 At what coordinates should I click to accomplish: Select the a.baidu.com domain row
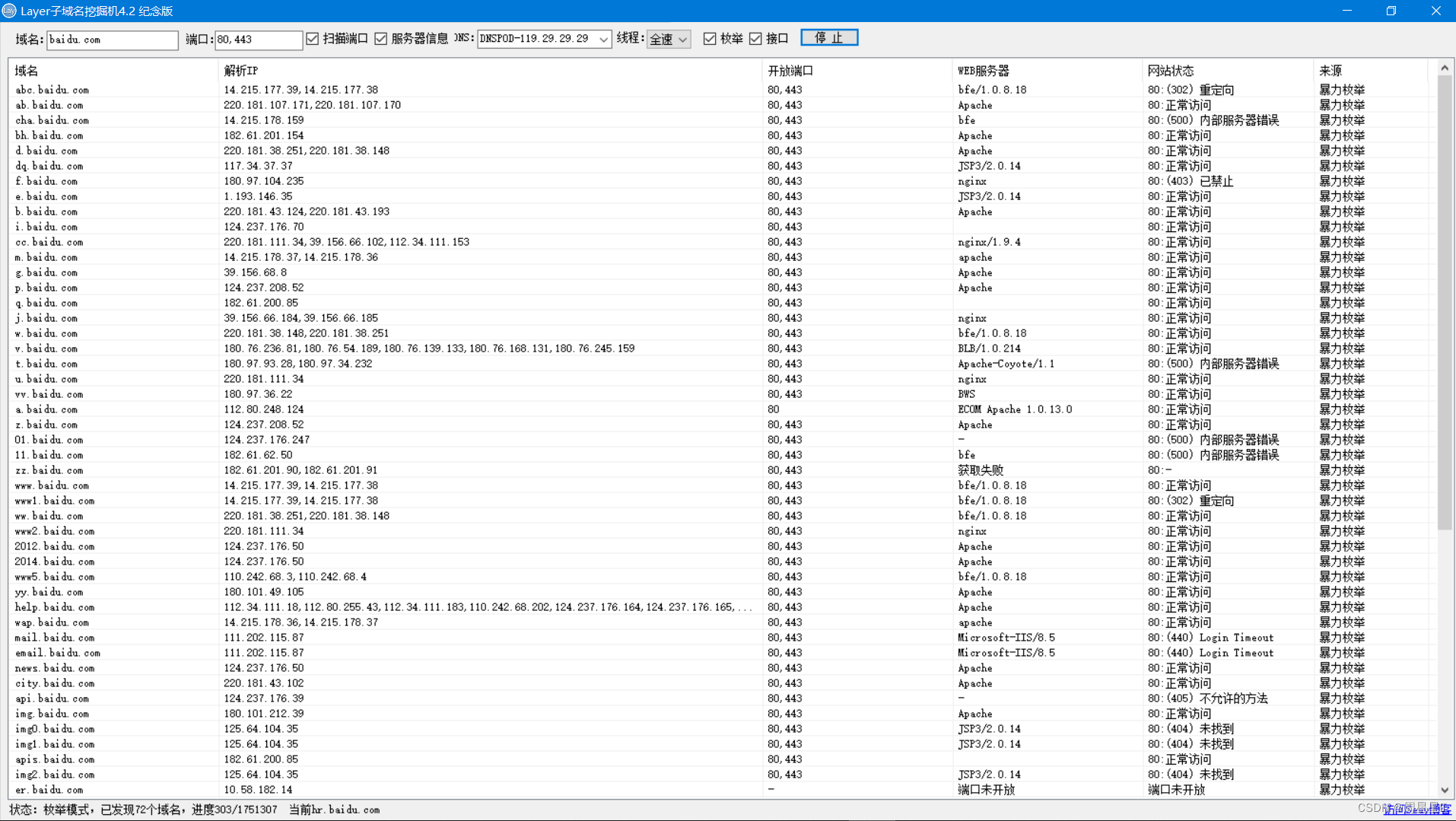pyautogui.click(x=719, y=409)
